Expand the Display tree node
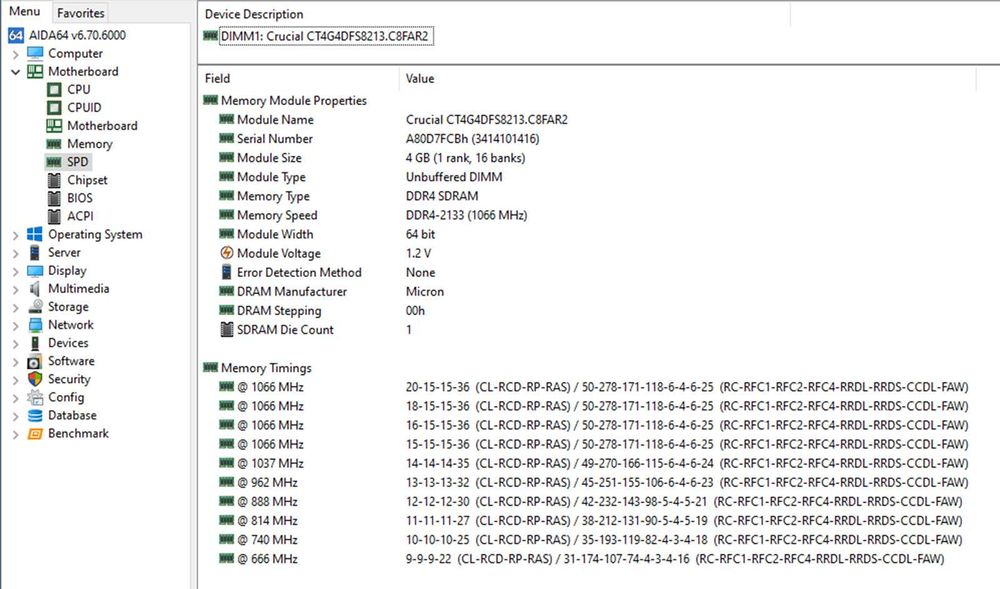The width and height of the screenshot is (1000, 589). [x=16, y=271]
